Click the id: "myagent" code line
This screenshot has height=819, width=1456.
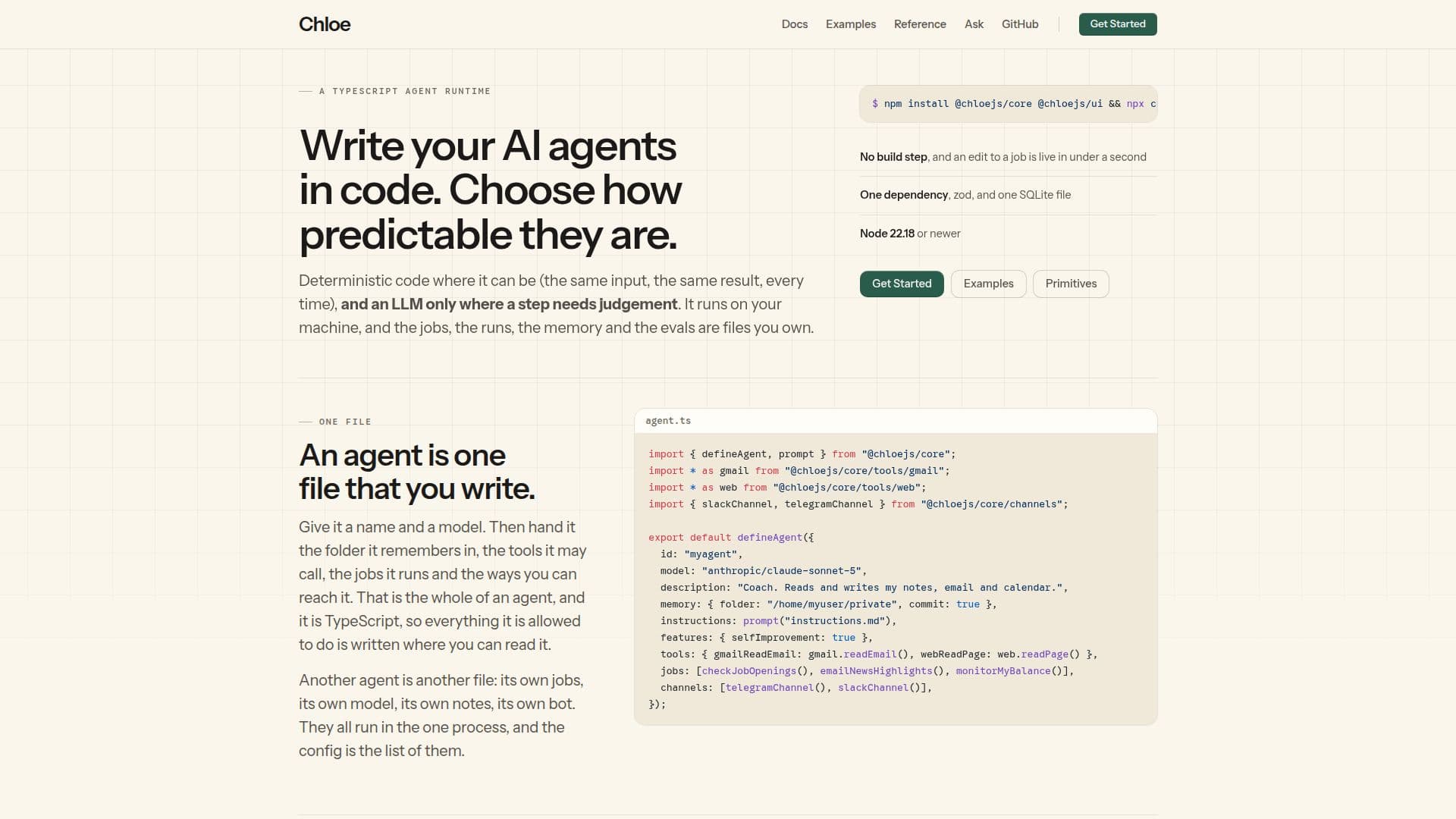pos(701,554)
